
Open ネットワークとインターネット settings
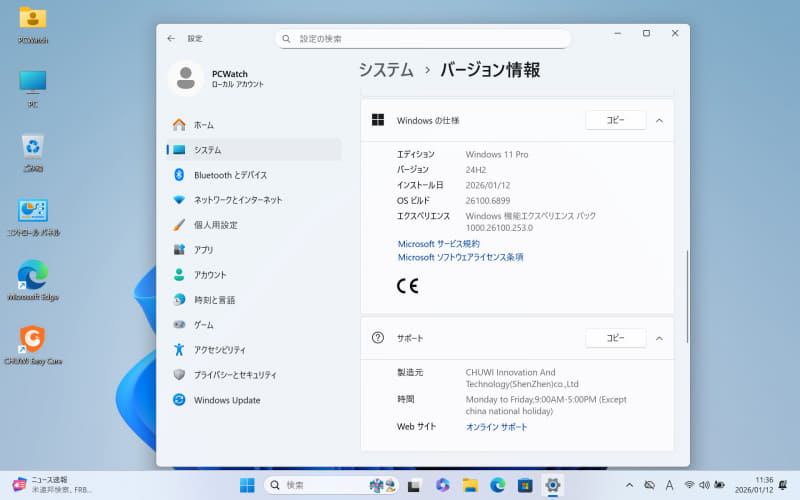[x=254, y=200]
